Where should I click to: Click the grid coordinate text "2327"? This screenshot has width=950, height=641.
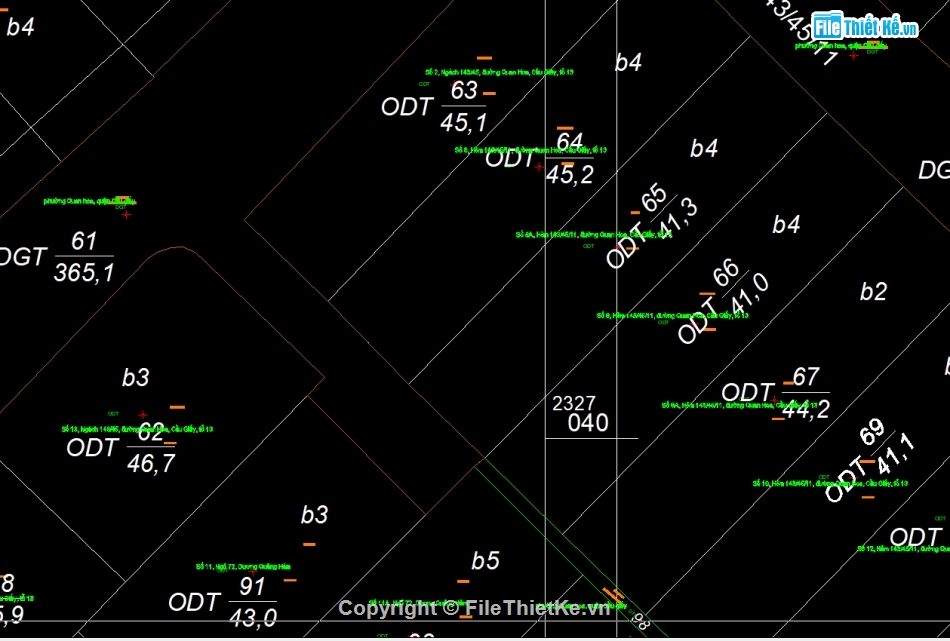[574, 404]
